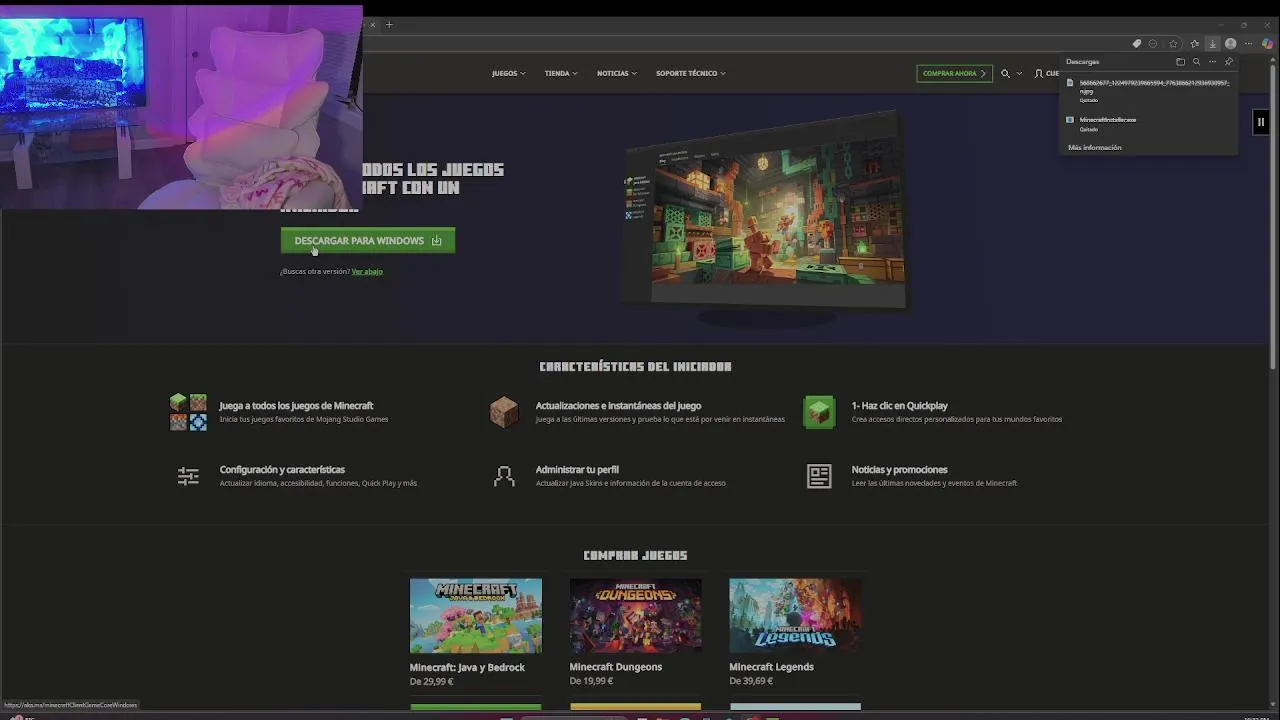Add this page to favorites star
The height and width of the screenshot is (720, 1280).
point(1173,44)
